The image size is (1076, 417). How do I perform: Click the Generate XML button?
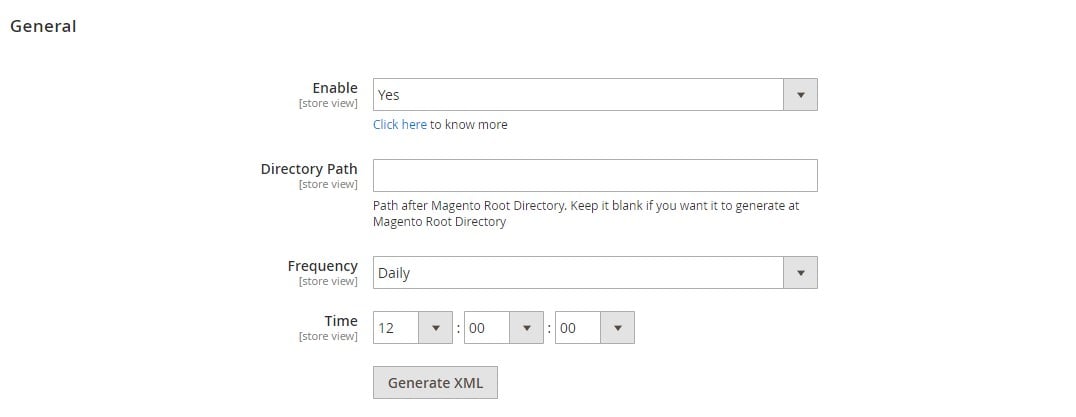435,383
